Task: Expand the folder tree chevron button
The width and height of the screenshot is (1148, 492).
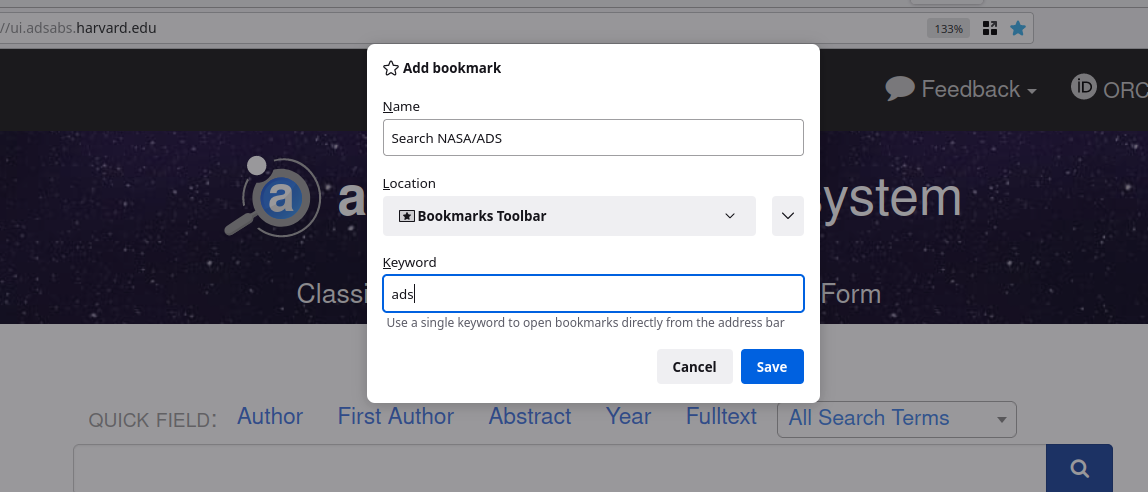Action: tap(788, 216)
